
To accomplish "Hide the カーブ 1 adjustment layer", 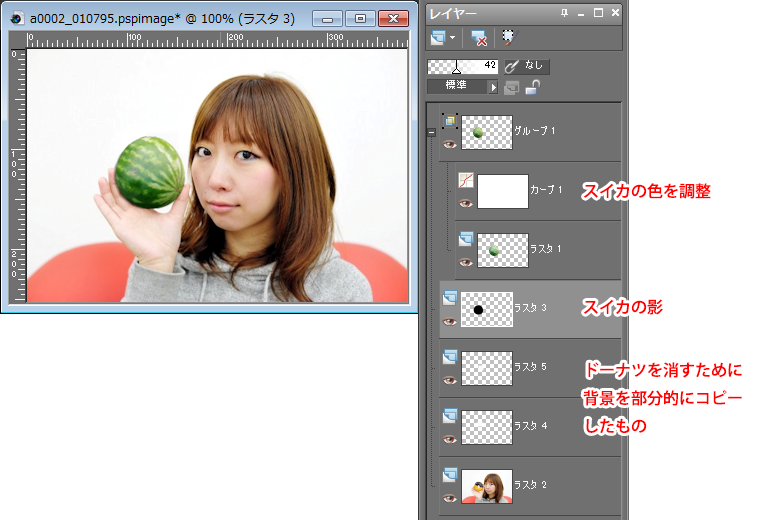I will coord(466,203).
